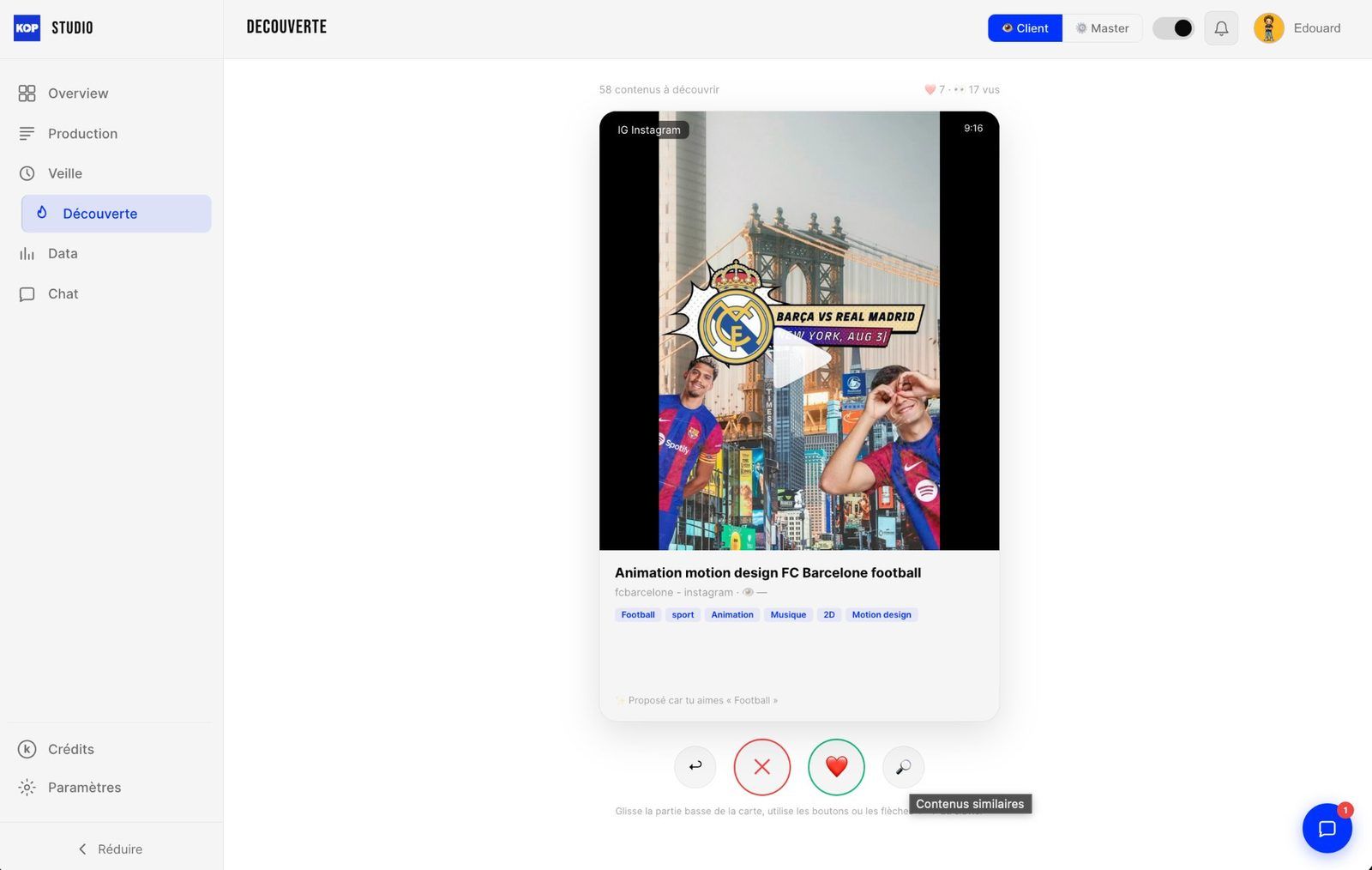Click the Edouard avatar picture
1372x870 pixels.
[1268, 28]
